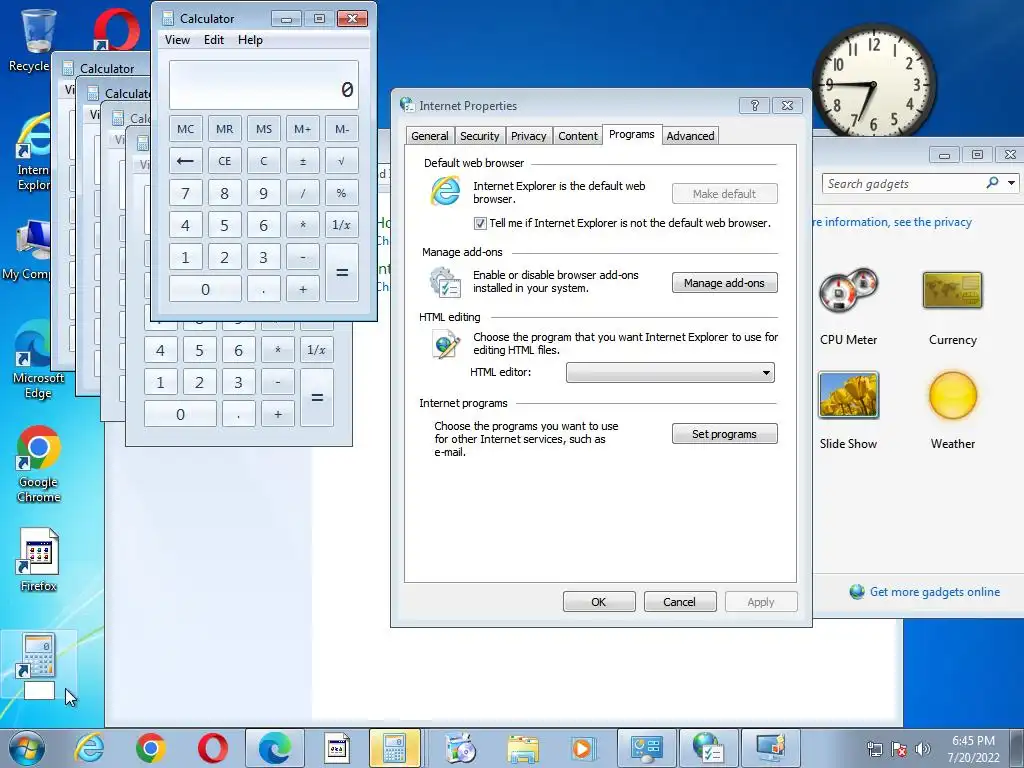Click digit 7 on front Calculator

point(185,193)
